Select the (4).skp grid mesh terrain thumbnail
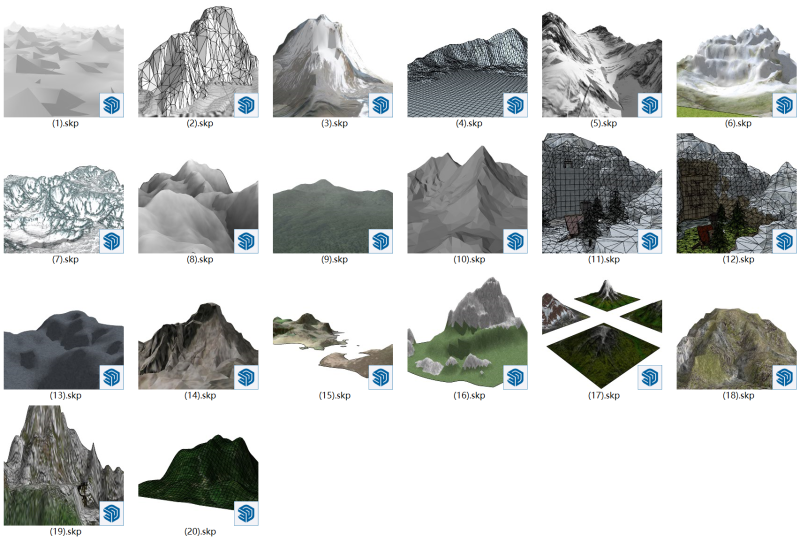Image resolution: width=800 pixels, height=542 pixels. 467,72
